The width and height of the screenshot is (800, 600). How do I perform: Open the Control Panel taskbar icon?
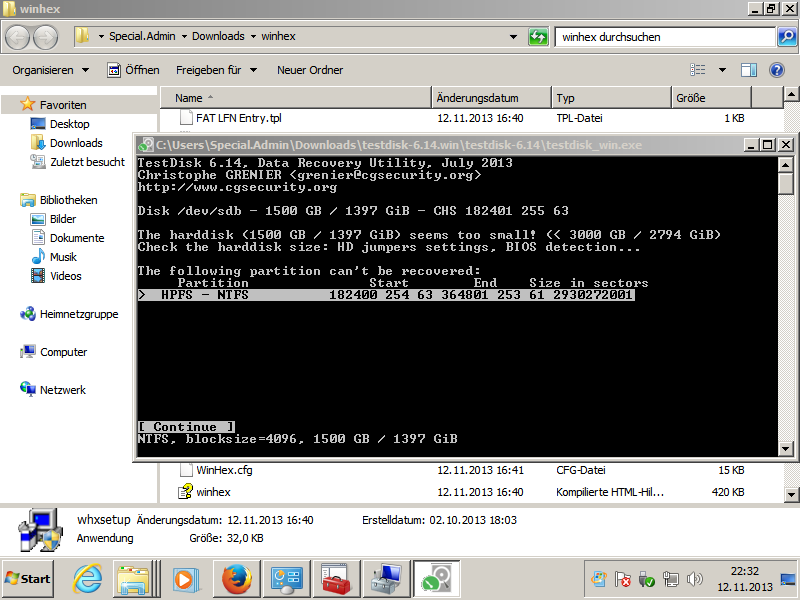pyautogui.click(x=286, y=579)
